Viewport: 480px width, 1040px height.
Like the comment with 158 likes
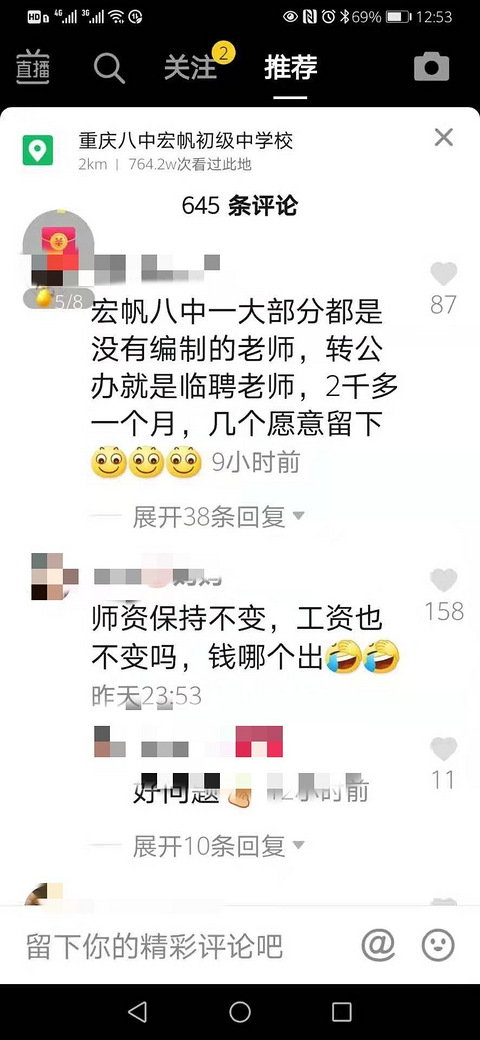click(444, 580)
